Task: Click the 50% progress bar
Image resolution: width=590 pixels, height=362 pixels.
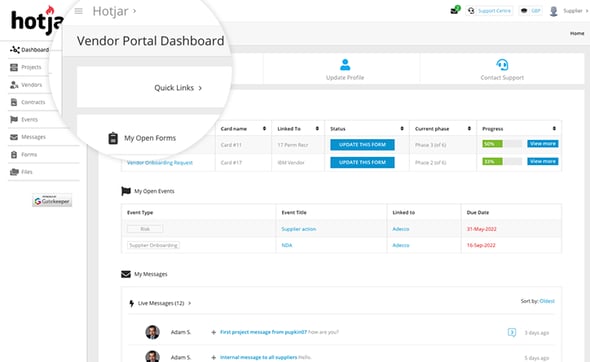Action: pyautogui.click(x=502, y=144)
